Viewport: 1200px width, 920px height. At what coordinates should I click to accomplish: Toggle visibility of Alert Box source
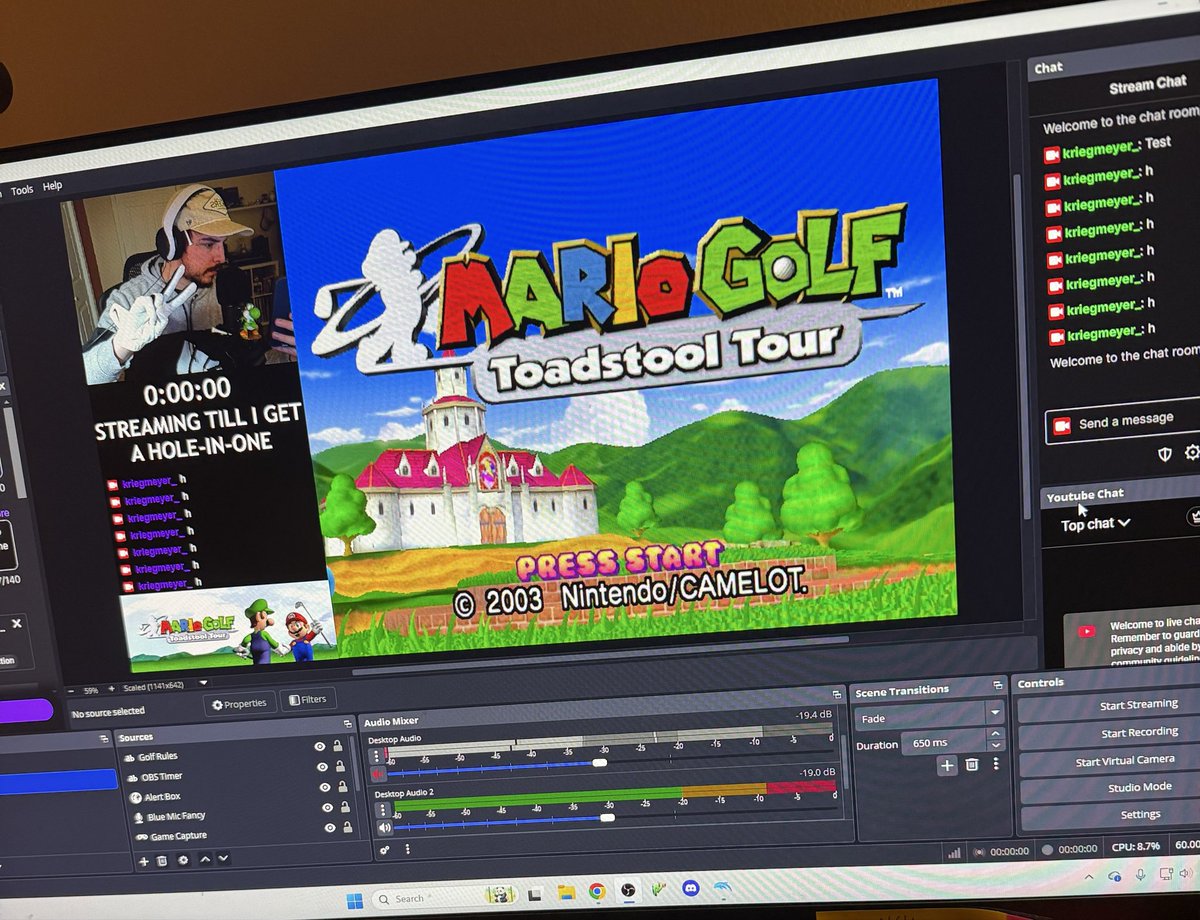pos(325,787)
